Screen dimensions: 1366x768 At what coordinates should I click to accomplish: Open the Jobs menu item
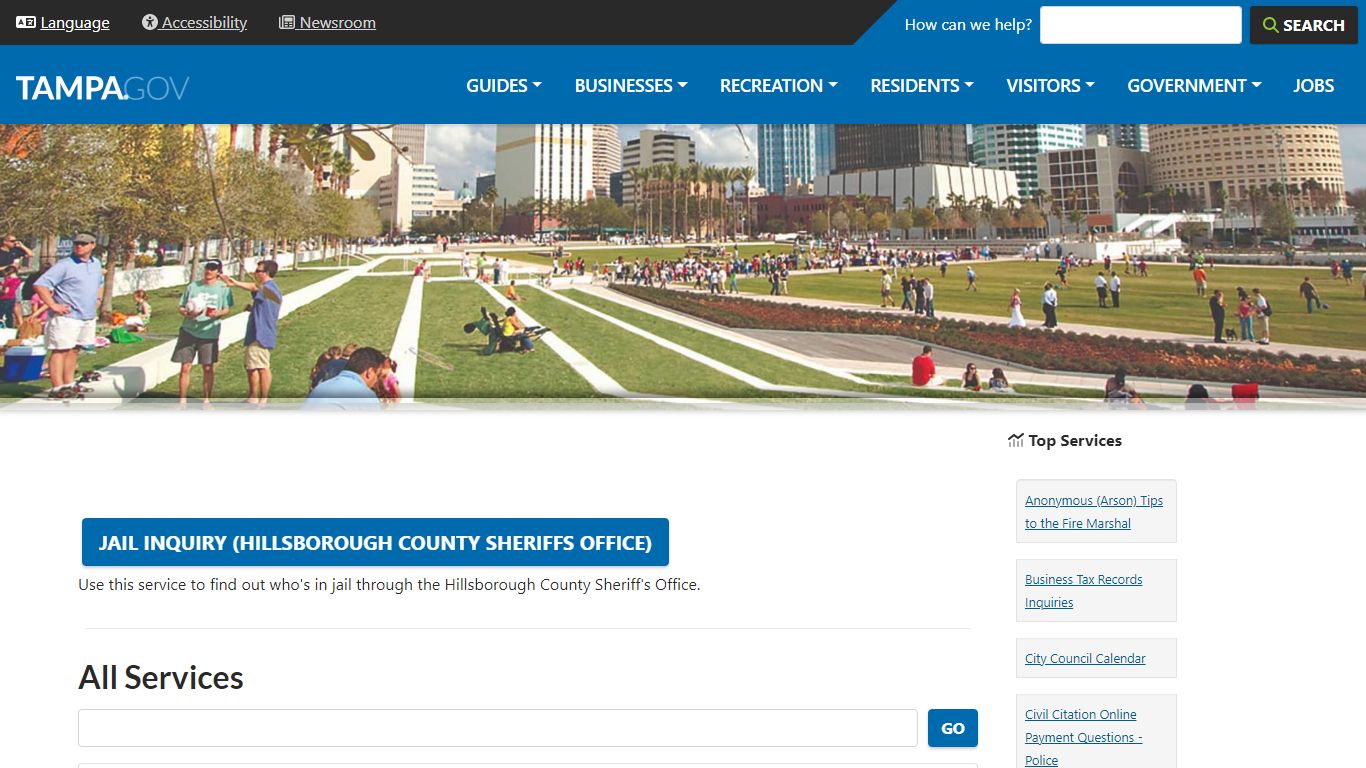(x=1314, y=85)
